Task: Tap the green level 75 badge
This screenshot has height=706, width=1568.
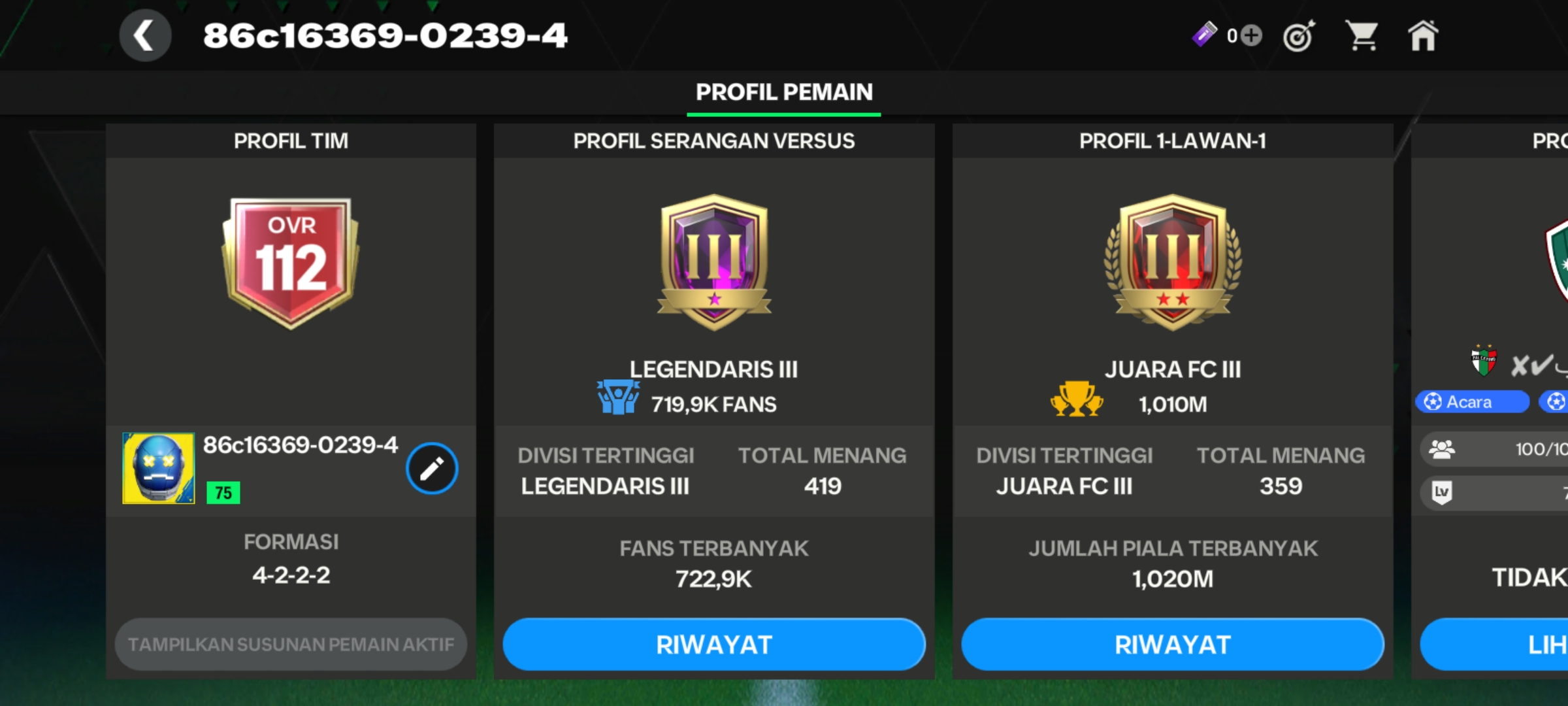Action: (x=223, y=493)
